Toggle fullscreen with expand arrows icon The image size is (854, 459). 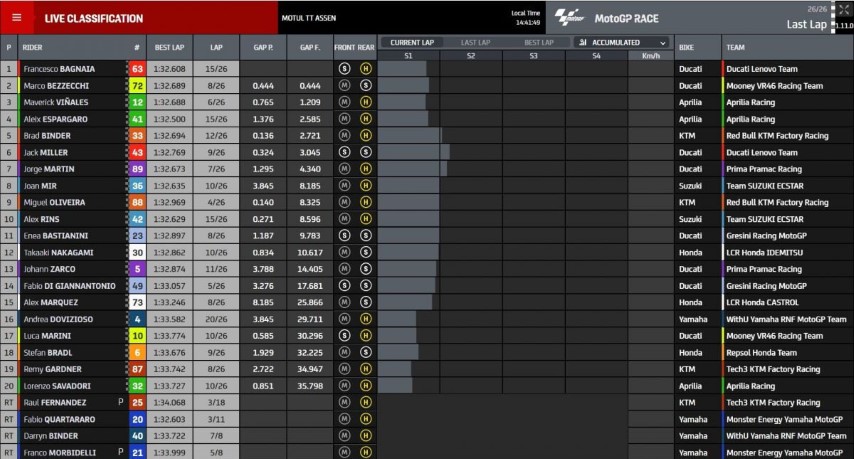[x=844, y=10]
